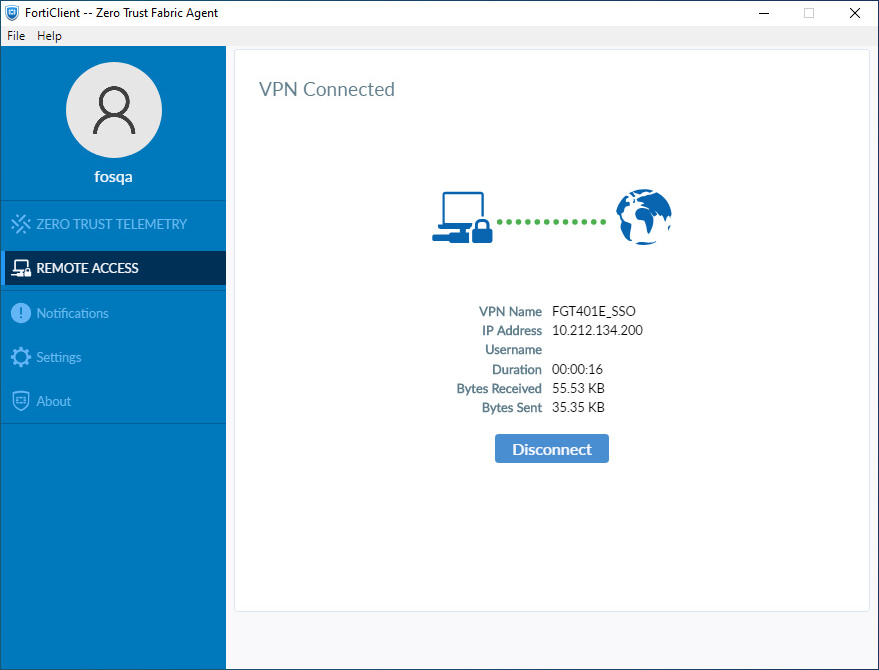Open the Help menu

tap(49, 35)
